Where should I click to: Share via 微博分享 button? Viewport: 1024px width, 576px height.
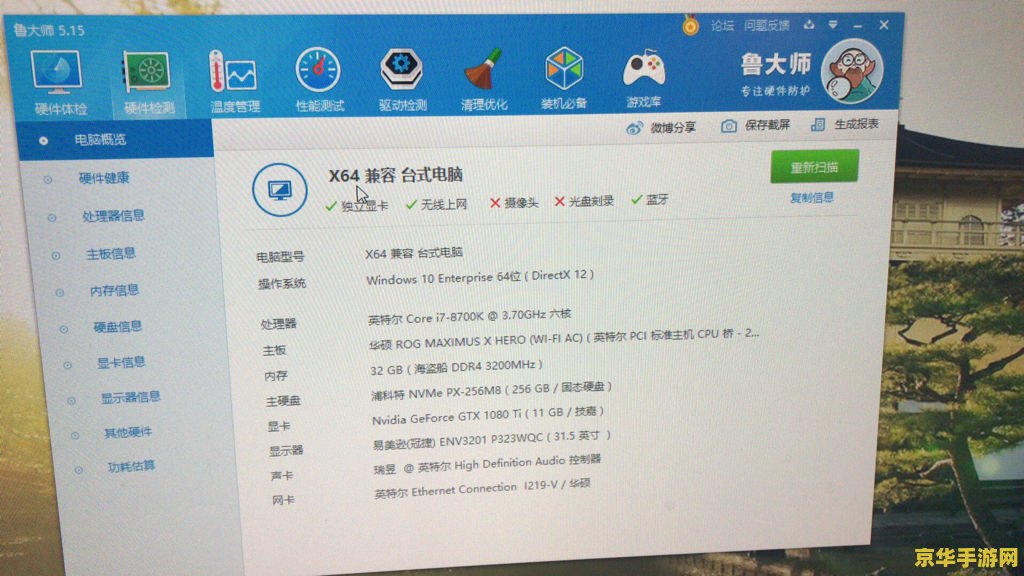coord(661,128)
